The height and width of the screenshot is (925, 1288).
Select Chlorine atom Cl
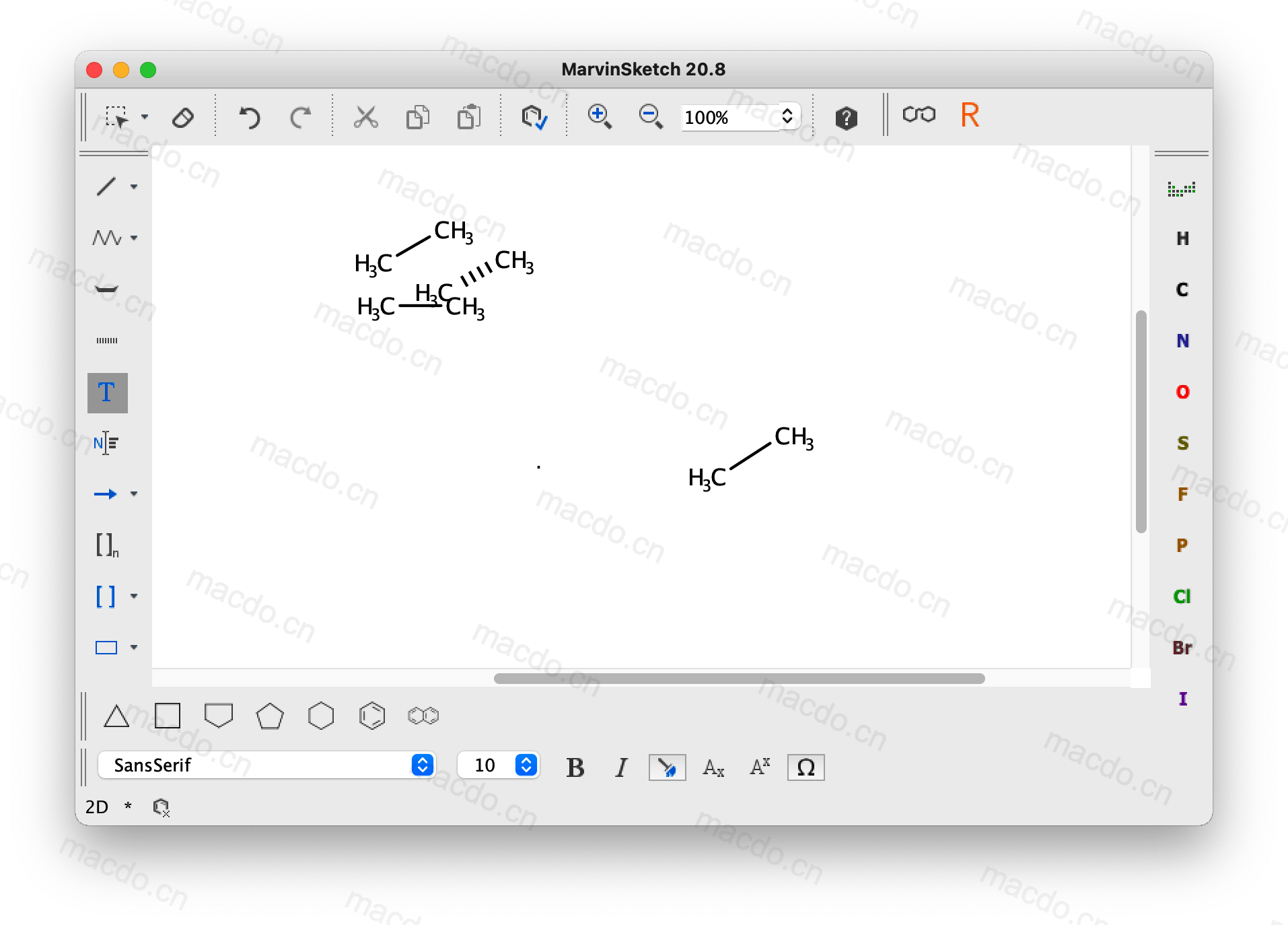(1182, 596)
